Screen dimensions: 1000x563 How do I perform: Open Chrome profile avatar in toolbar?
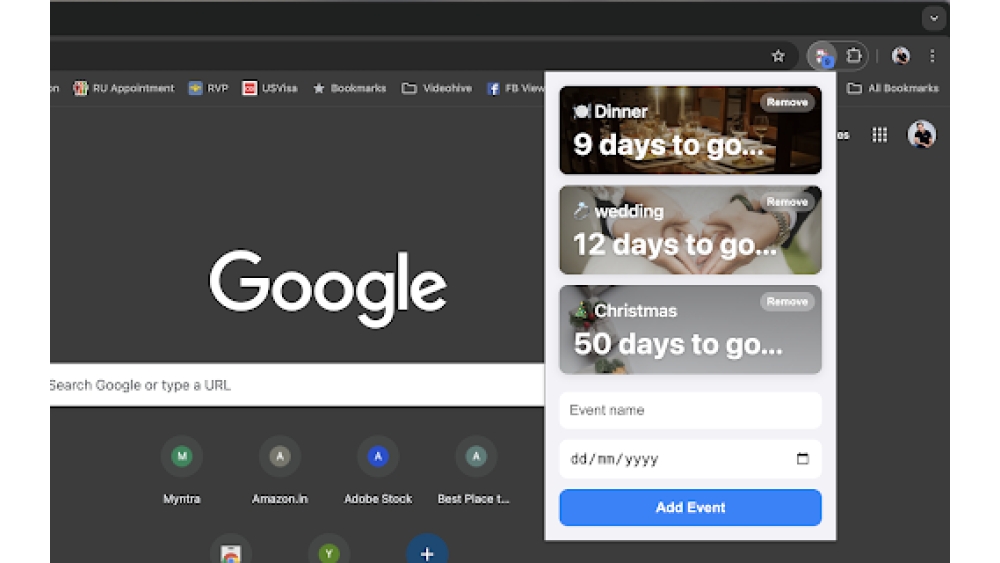tap(901, 56)
